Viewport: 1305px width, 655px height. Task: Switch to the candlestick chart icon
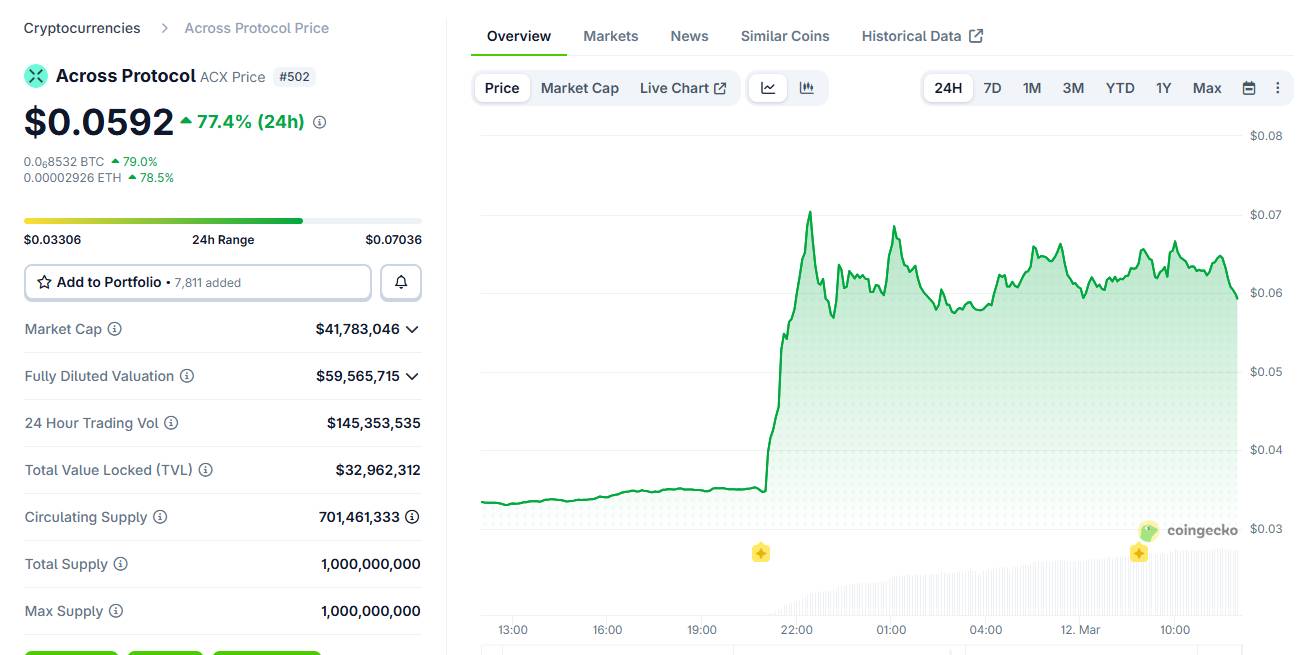point(806,88)
